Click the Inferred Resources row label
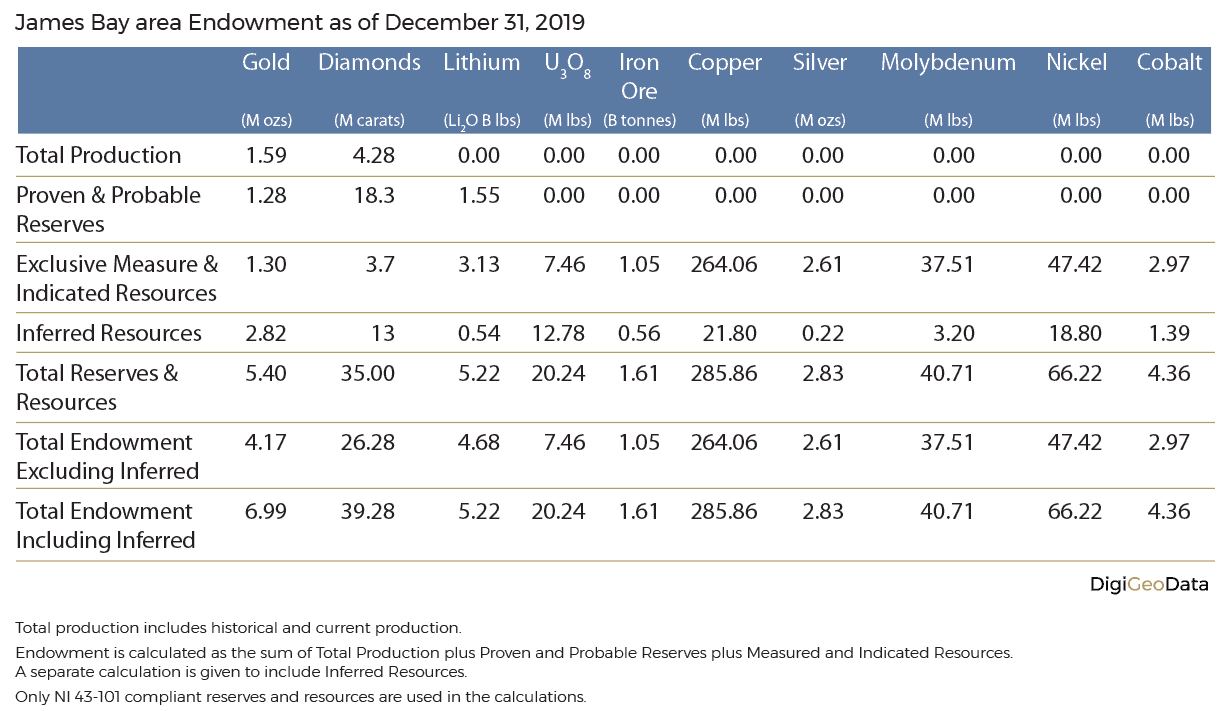The image size is (1227, 711). (109, 333)
